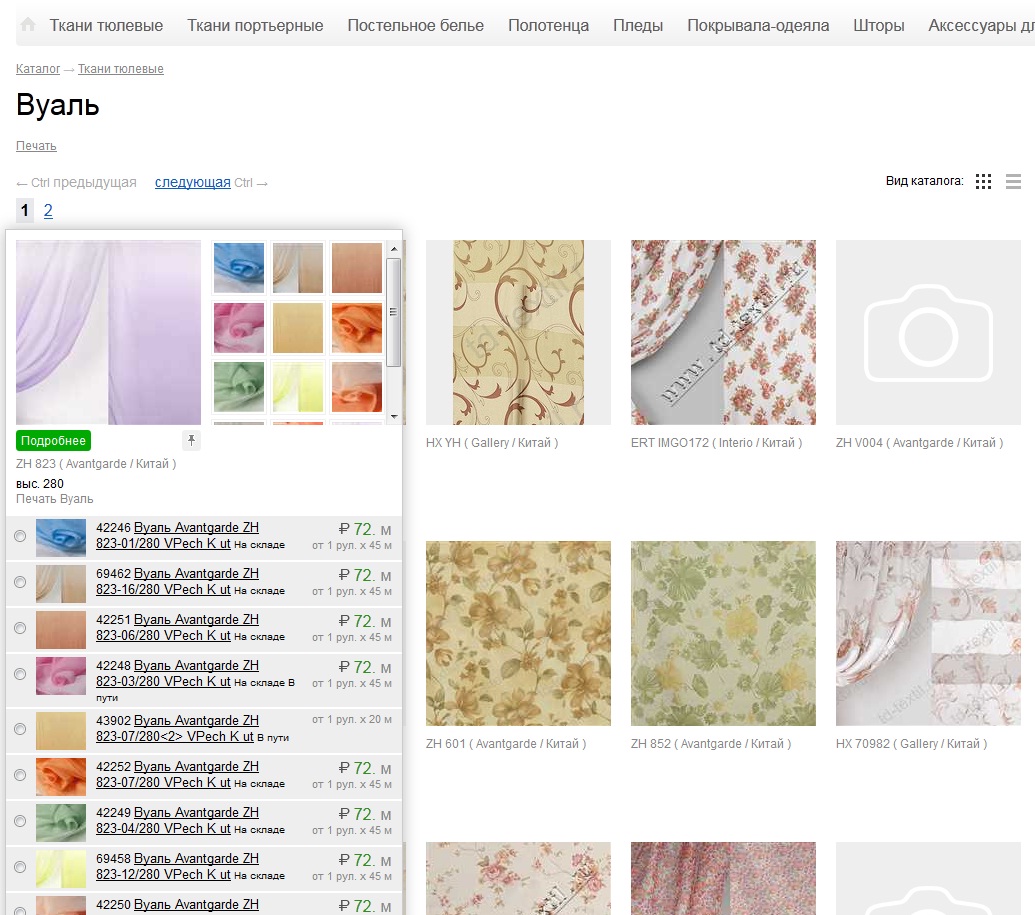
Task: Click the Печать link
Action: pyautogui.click(x=36, y=146)
